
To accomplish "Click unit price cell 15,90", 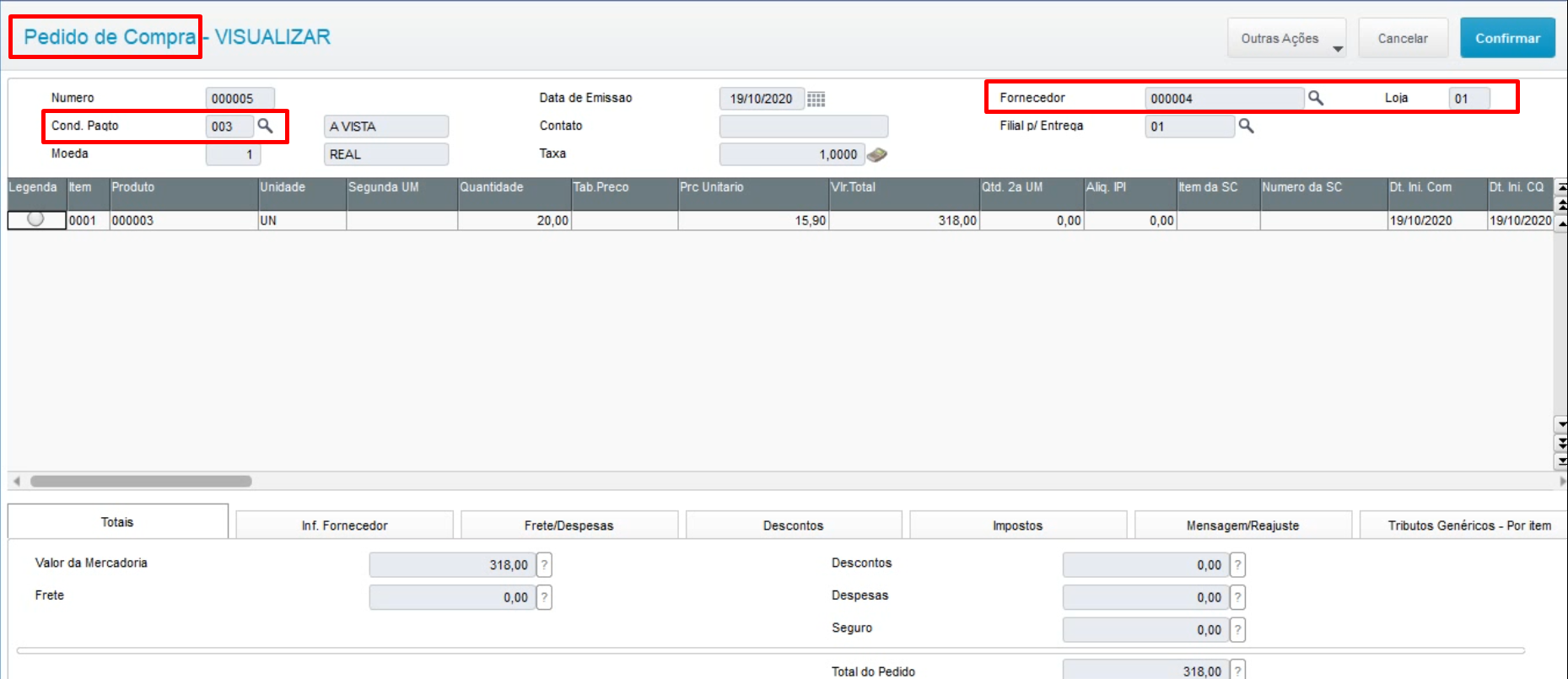I will click(753, 220).
